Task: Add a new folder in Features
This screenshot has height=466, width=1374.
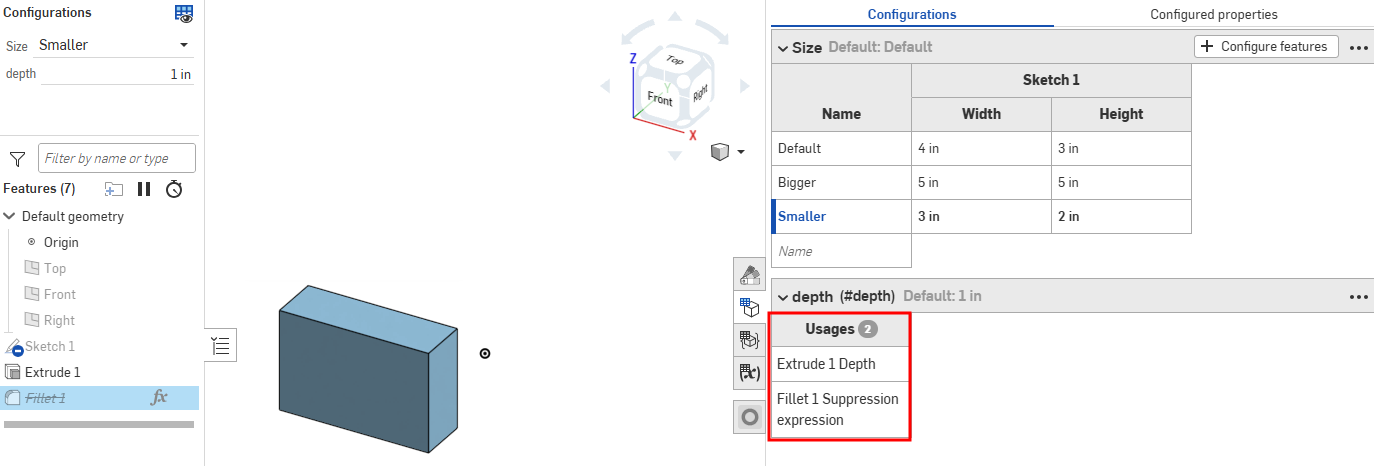Action: coord(113,189)
